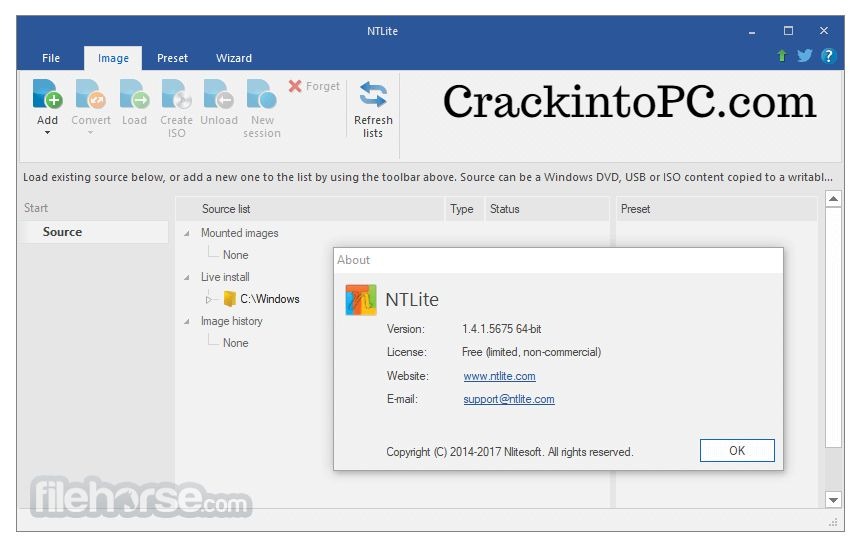Click the scrollbar up arrow

833,198
